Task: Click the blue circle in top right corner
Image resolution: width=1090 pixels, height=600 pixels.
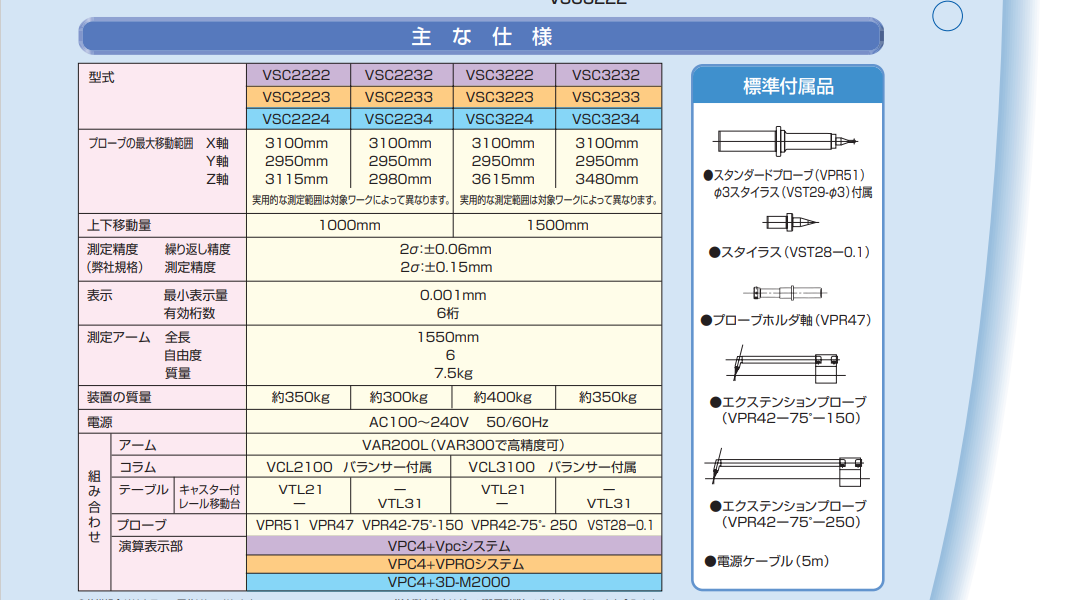Action: (x=947, y=16)
